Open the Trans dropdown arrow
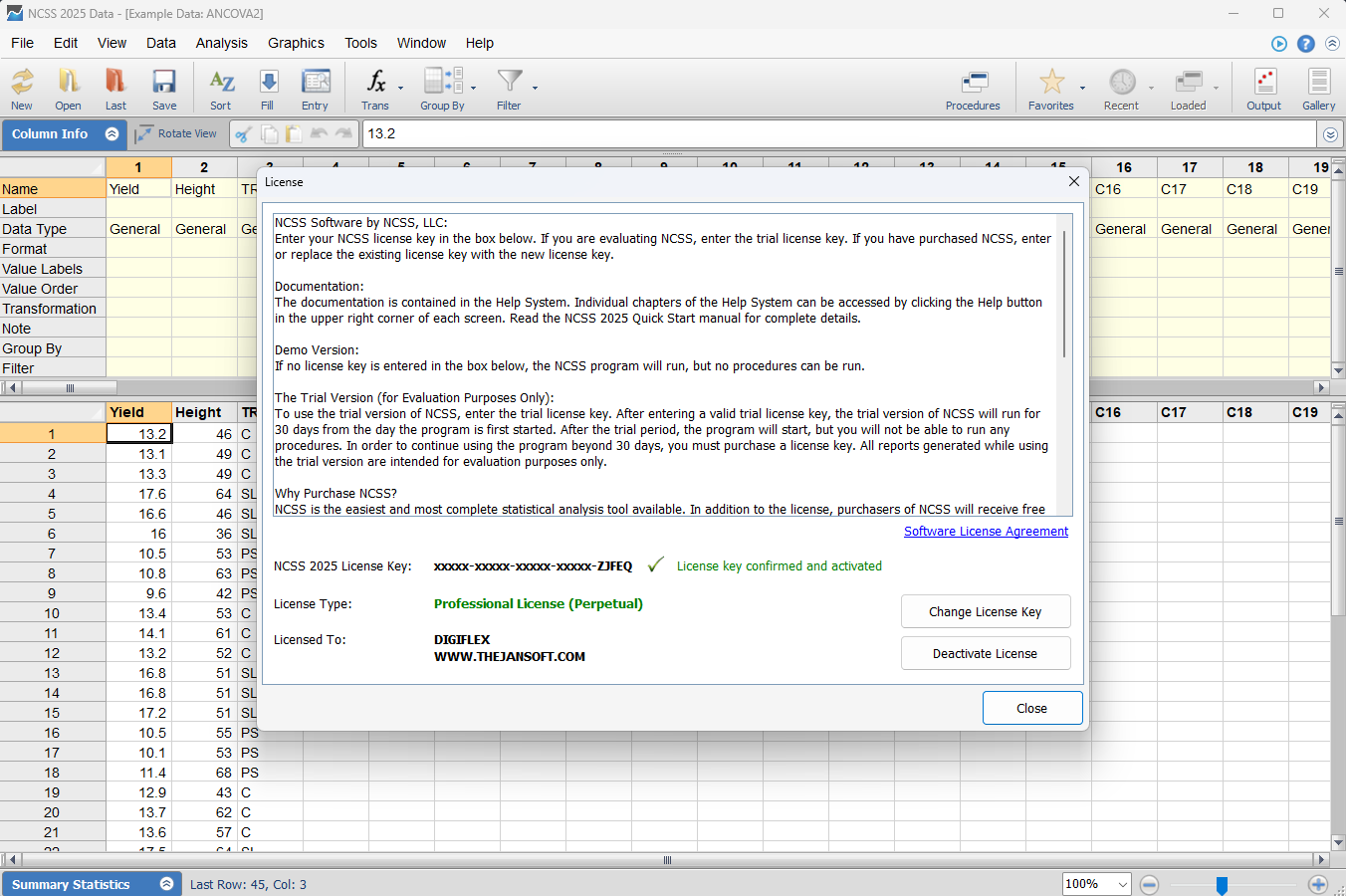Image resolution: width=1346 pixels, height=896 pixels. click(x=401, y=89)
